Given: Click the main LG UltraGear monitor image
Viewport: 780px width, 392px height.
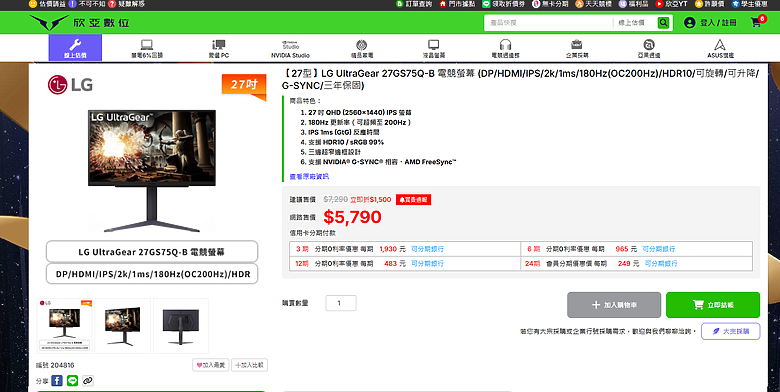Looking at the screenshot, I should (152, 171).
